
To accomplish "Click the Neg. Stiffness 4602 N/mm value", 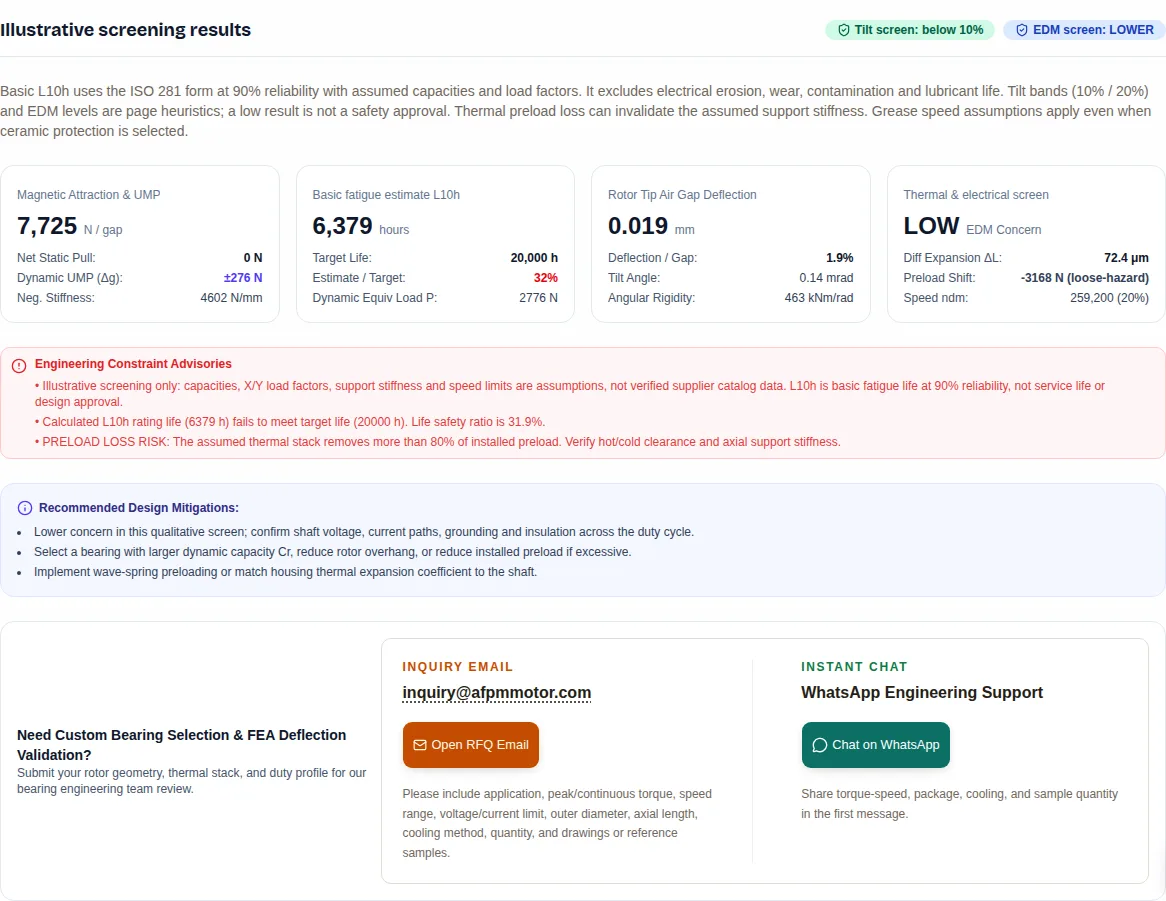I will pyautogui.click(x=231, y=298).
